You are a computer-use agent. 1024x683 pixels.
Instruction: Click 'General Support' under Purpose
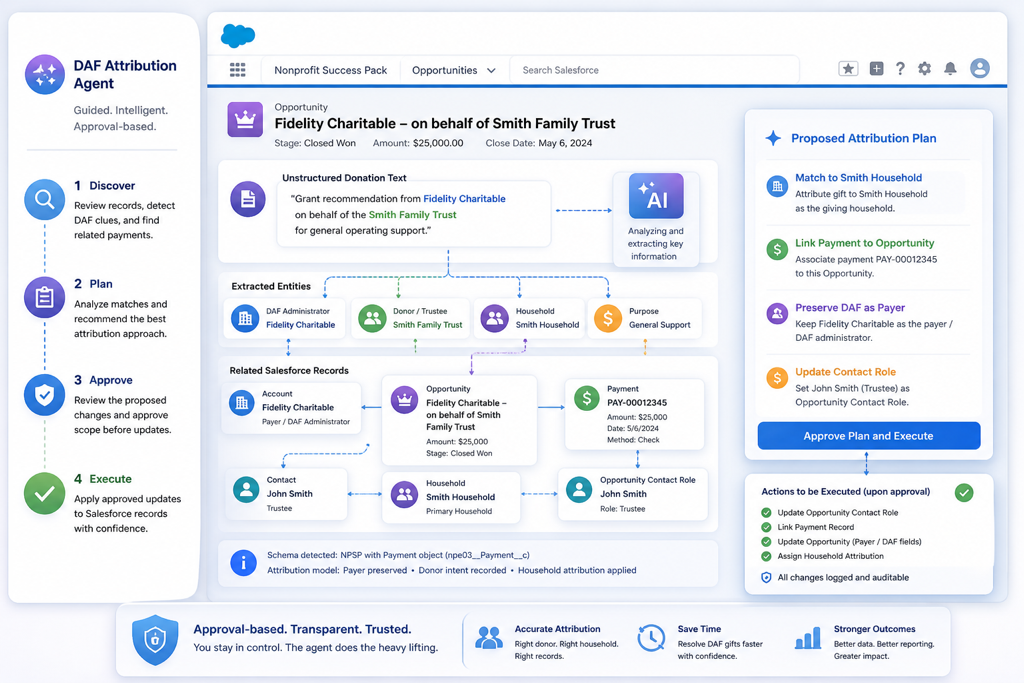pos(660,325)
